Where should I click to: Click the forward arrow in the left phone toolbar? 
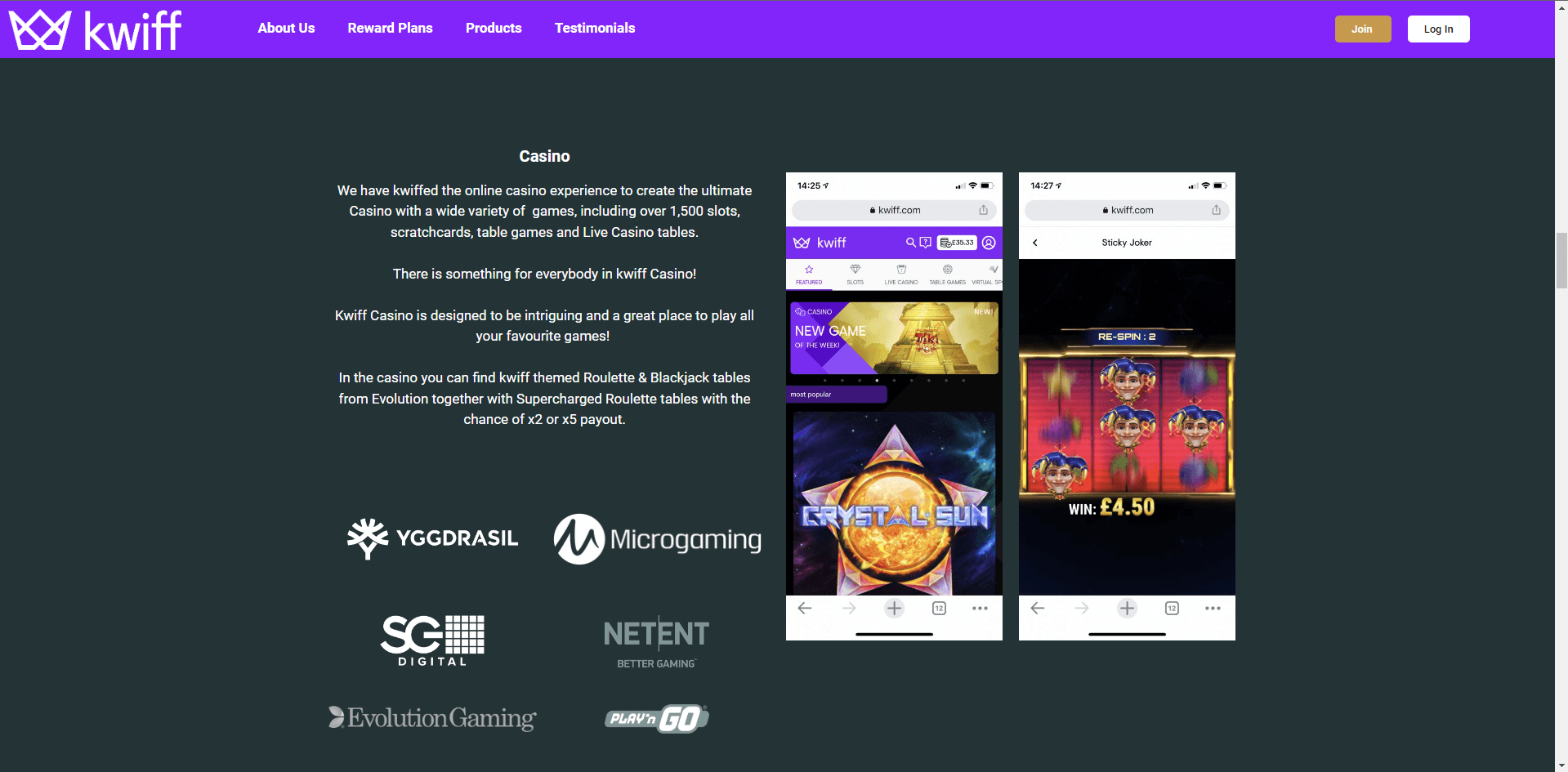coord(849,608)
